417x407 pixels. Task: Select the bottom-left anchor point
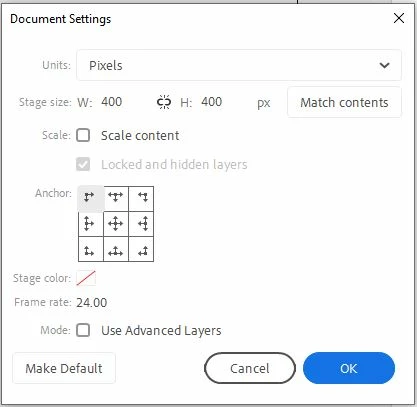[x=91, y=249]
